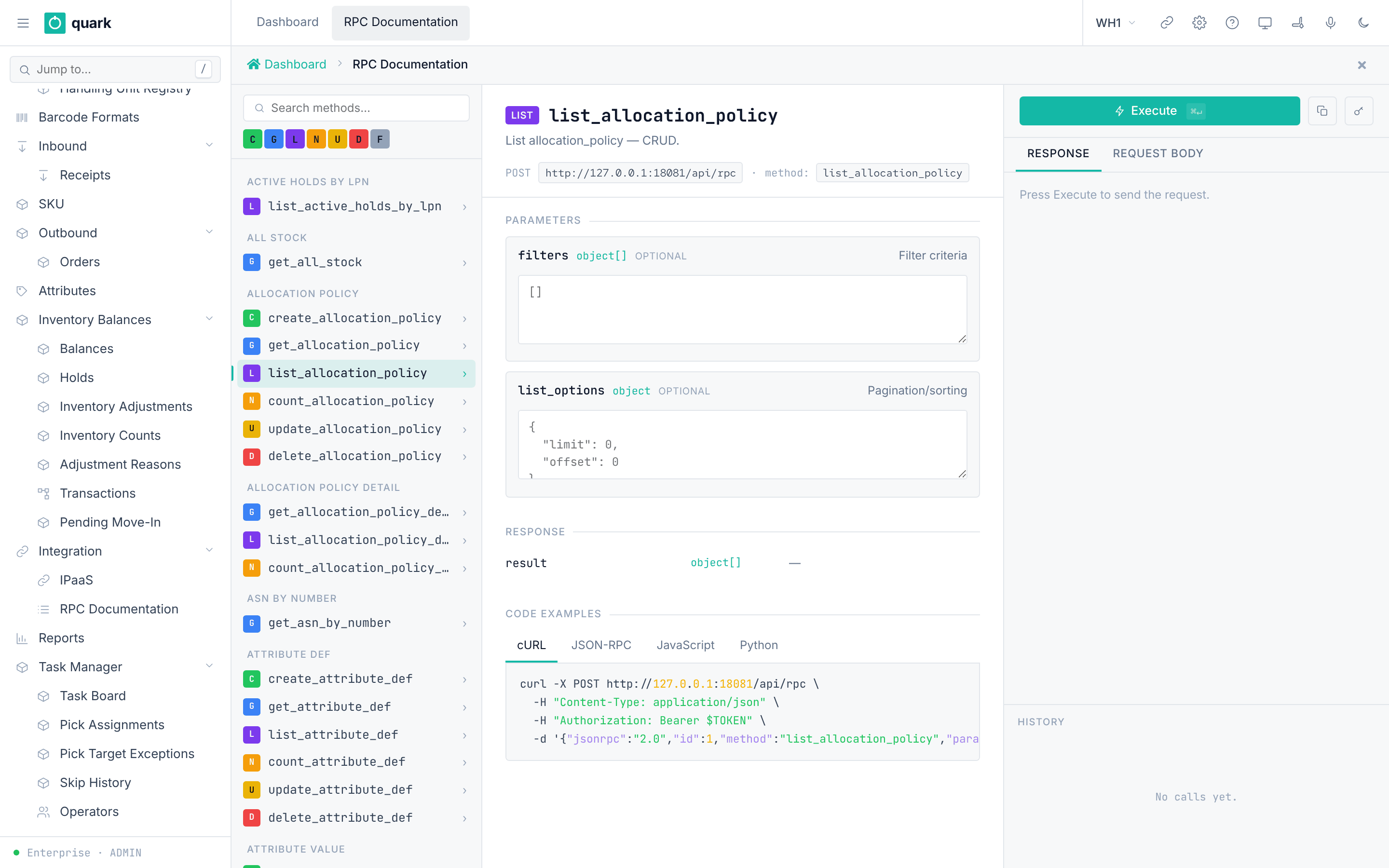Screen dimensions: 1389x868
Task: Click the forklift icon in the top bar
Action: [x=1297, y=23]
